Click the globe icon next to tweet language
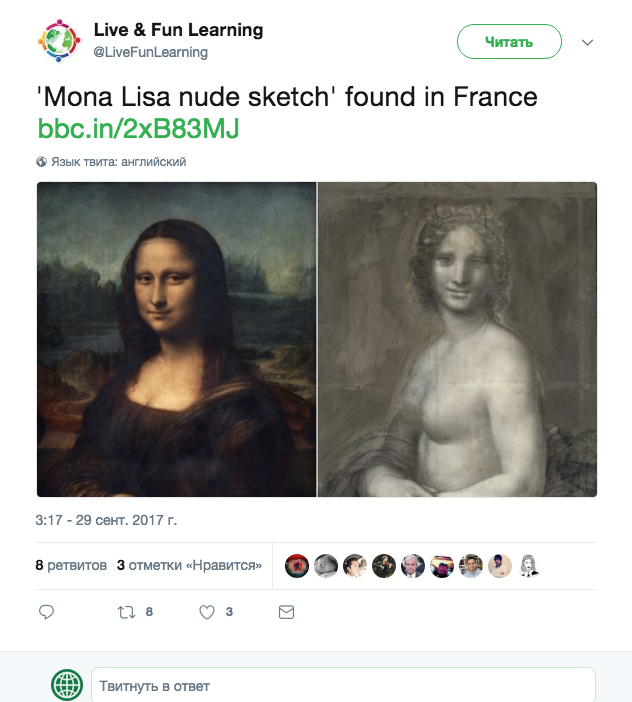This screenshot has width=632, height=702. (42, 162)
